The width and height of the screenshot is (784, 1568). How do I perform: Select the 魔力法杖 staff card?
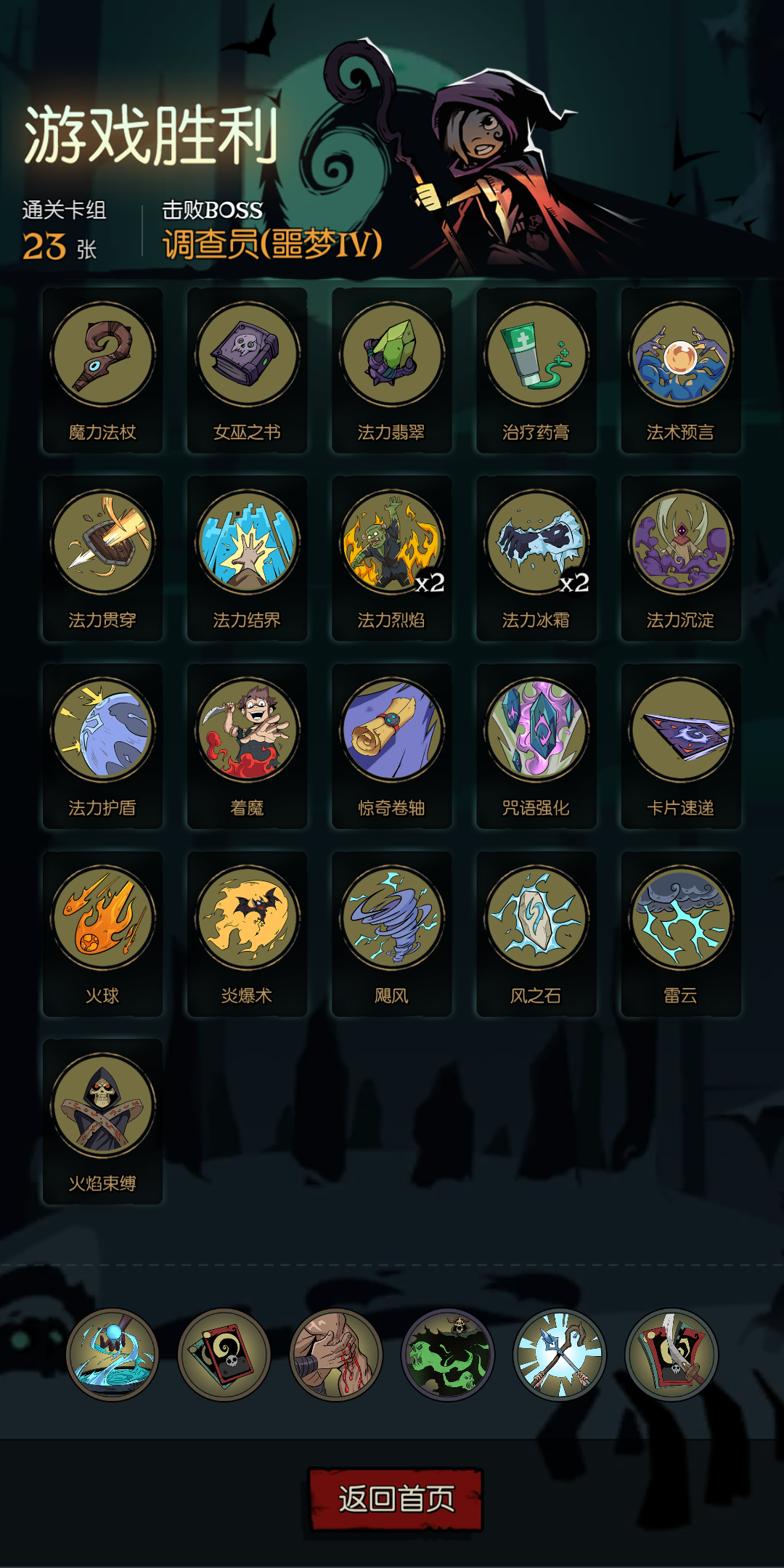click(x=102, y=370)
